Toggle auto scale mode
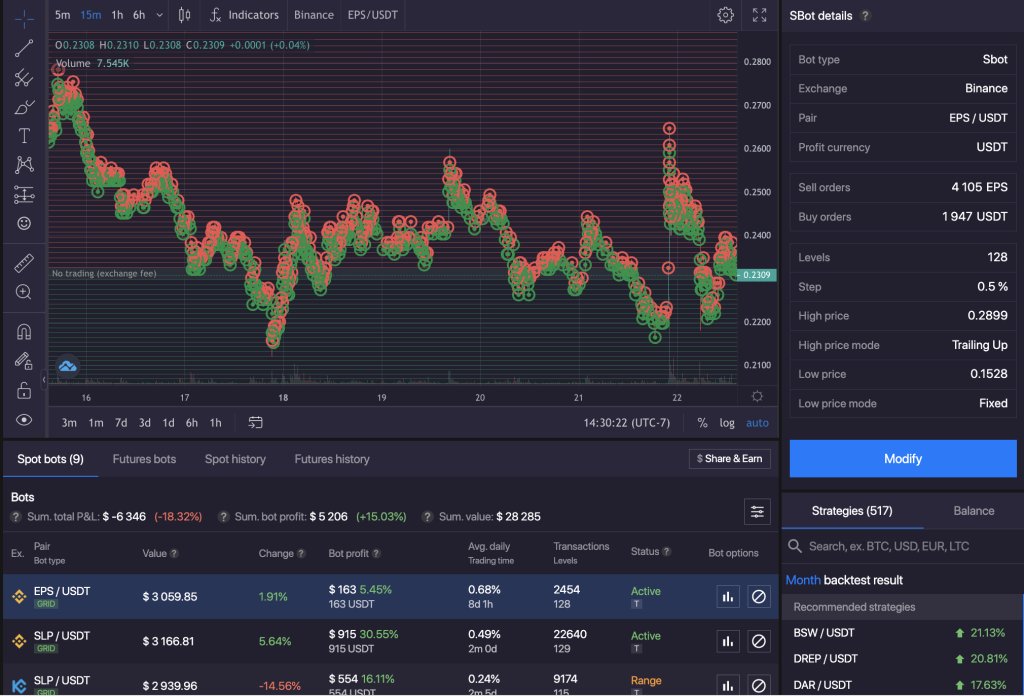This screenshot has height=697, width=1024. tap(757, 423)
